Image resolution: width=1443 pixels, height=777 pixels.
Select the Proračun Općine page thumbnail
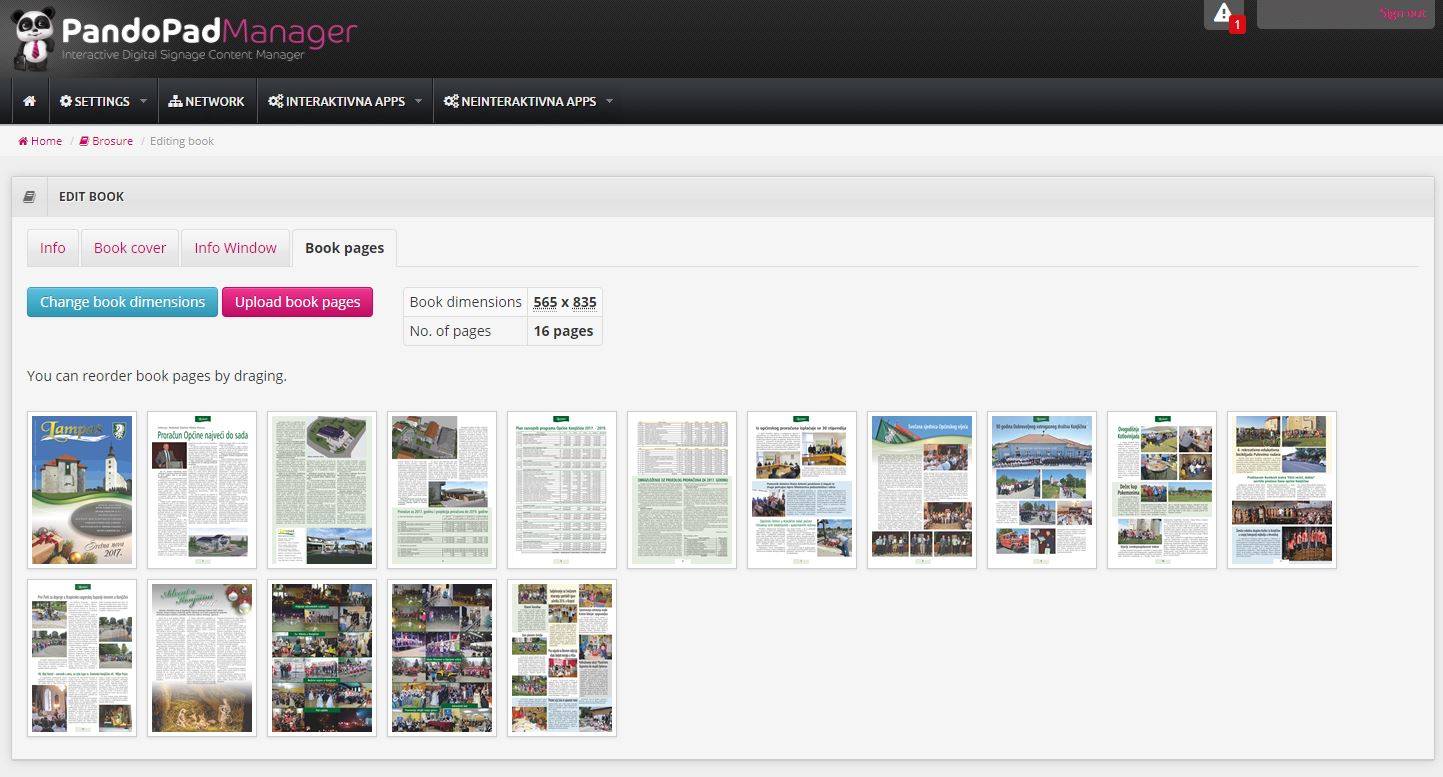202,489
